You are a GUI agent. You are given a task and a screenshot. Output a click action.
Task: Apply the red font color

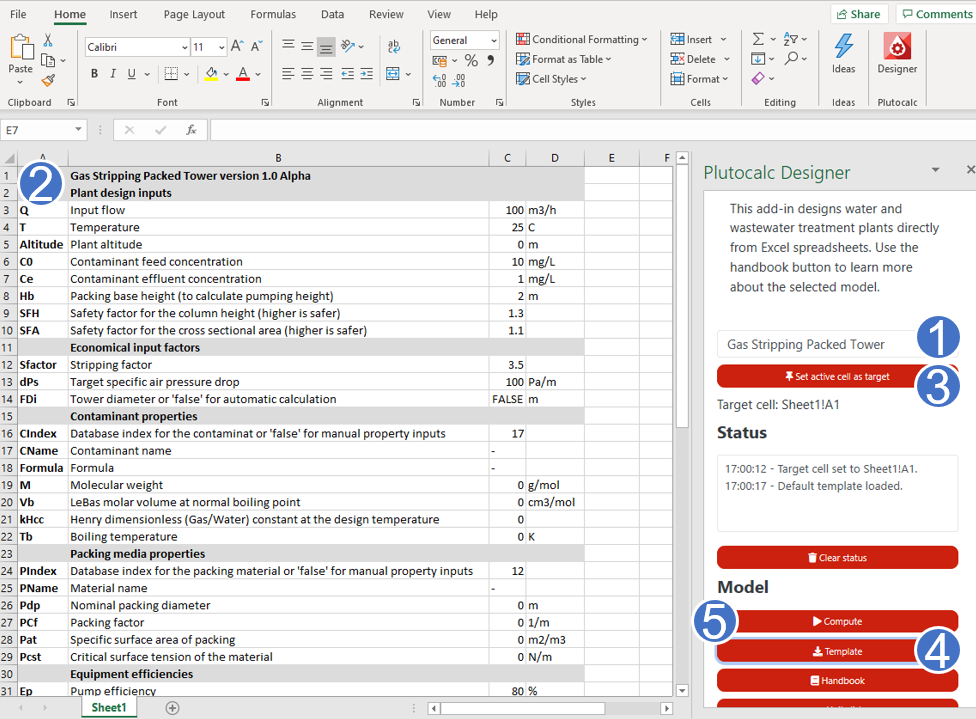coord(243,74)
